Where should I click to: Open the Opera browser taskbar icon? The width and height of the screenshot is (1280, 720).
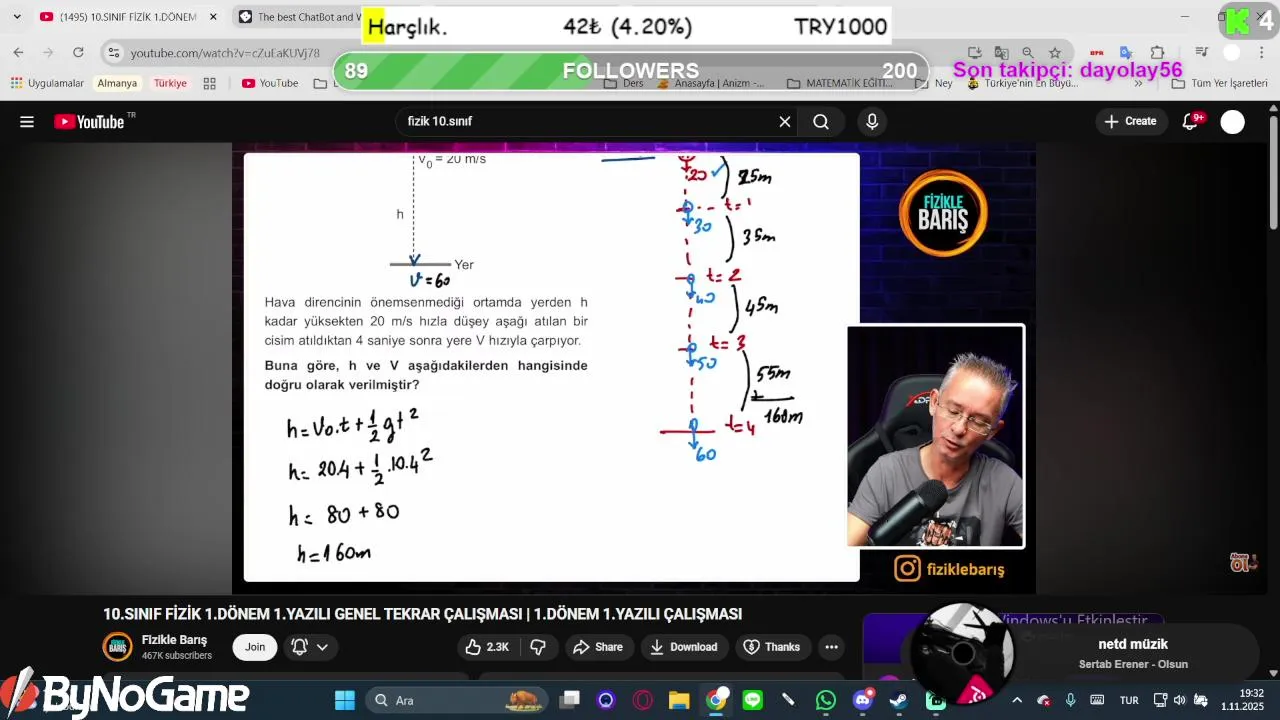642,700
